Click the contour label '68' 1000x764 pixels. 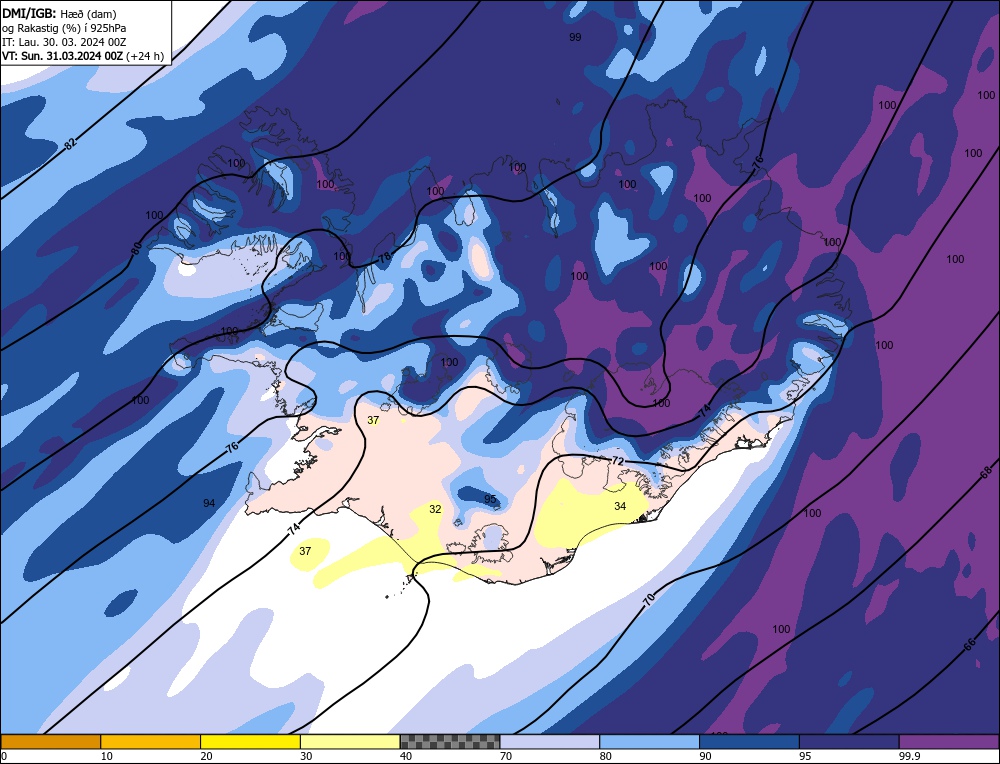tap(986, 473)
